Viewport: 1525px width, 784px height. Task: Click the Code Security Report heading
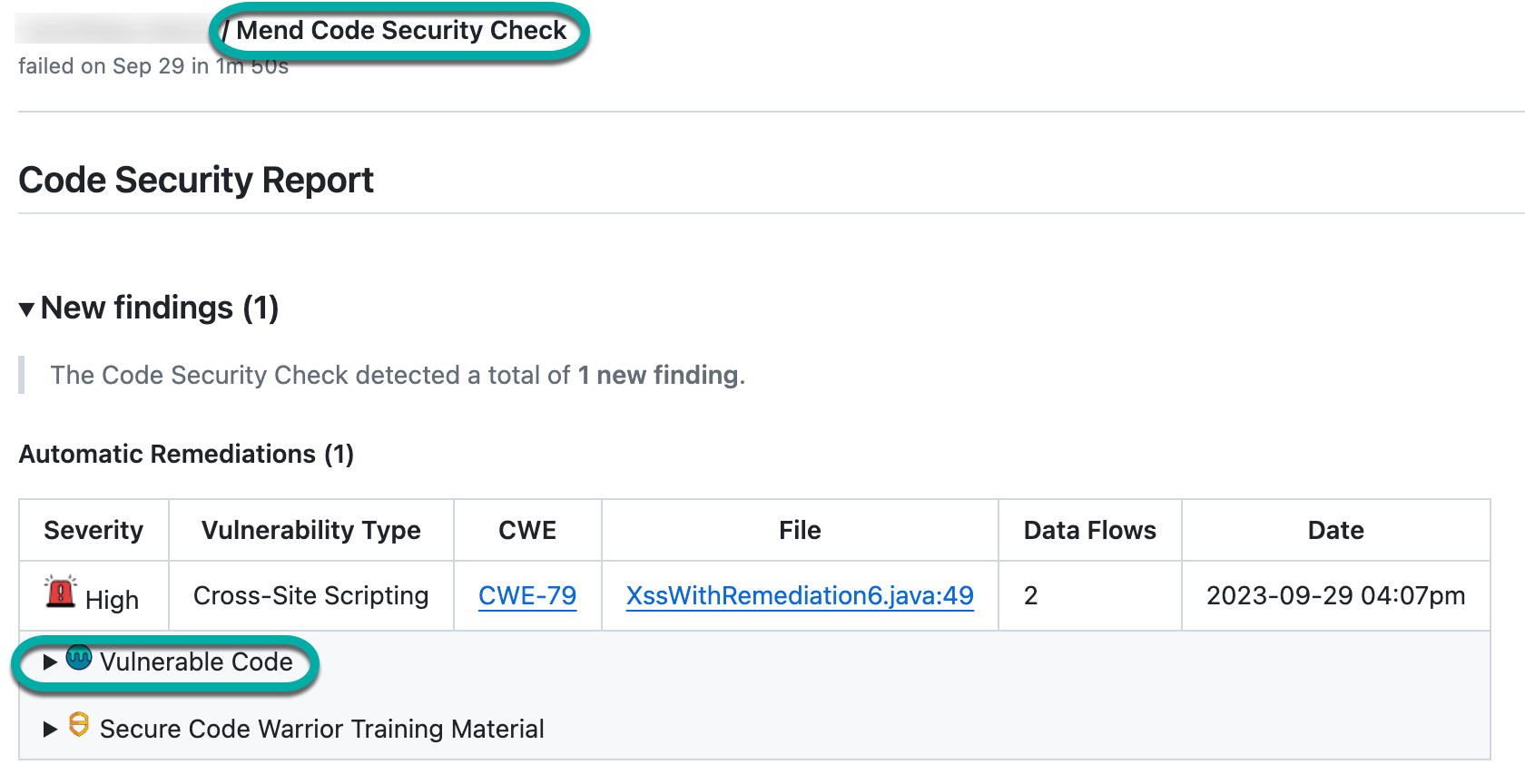(x=196, y=180)
